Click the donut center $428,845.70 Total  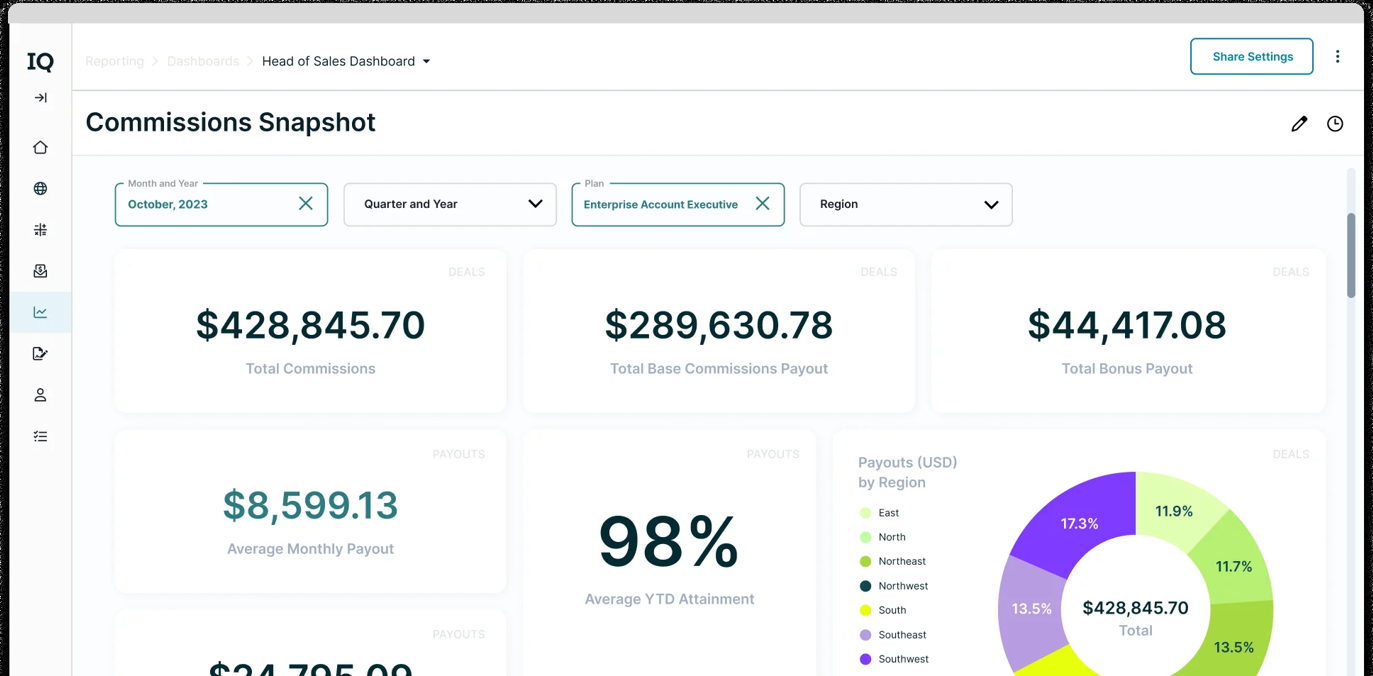pyautogui.click(x=1136, y=618)
